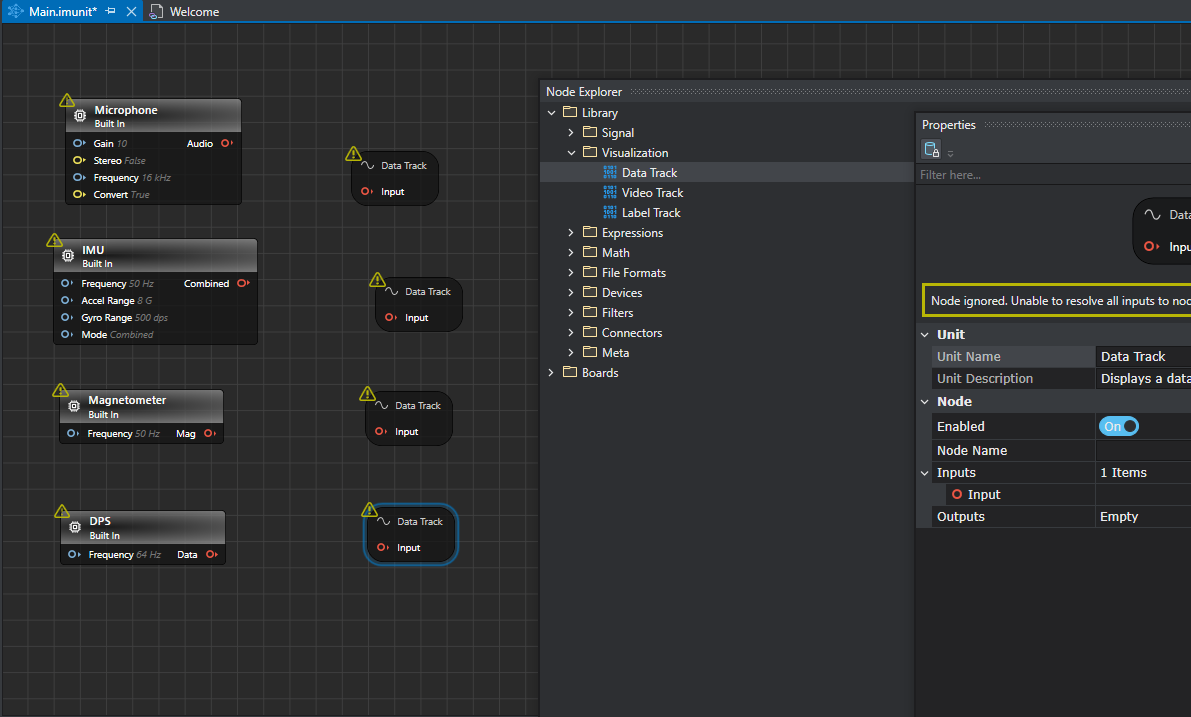Click the Microphone Convert True value
Image resolution: width=1191 pixels, height=717 pixels.
tap(141, 194)
